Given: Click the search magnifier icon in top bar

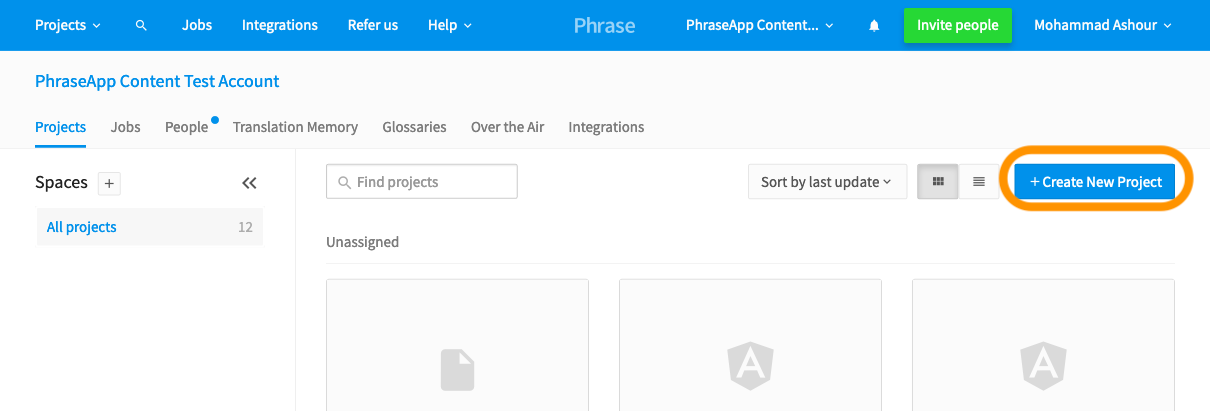Looking at the screenshot, I should (x=141, y=25).
